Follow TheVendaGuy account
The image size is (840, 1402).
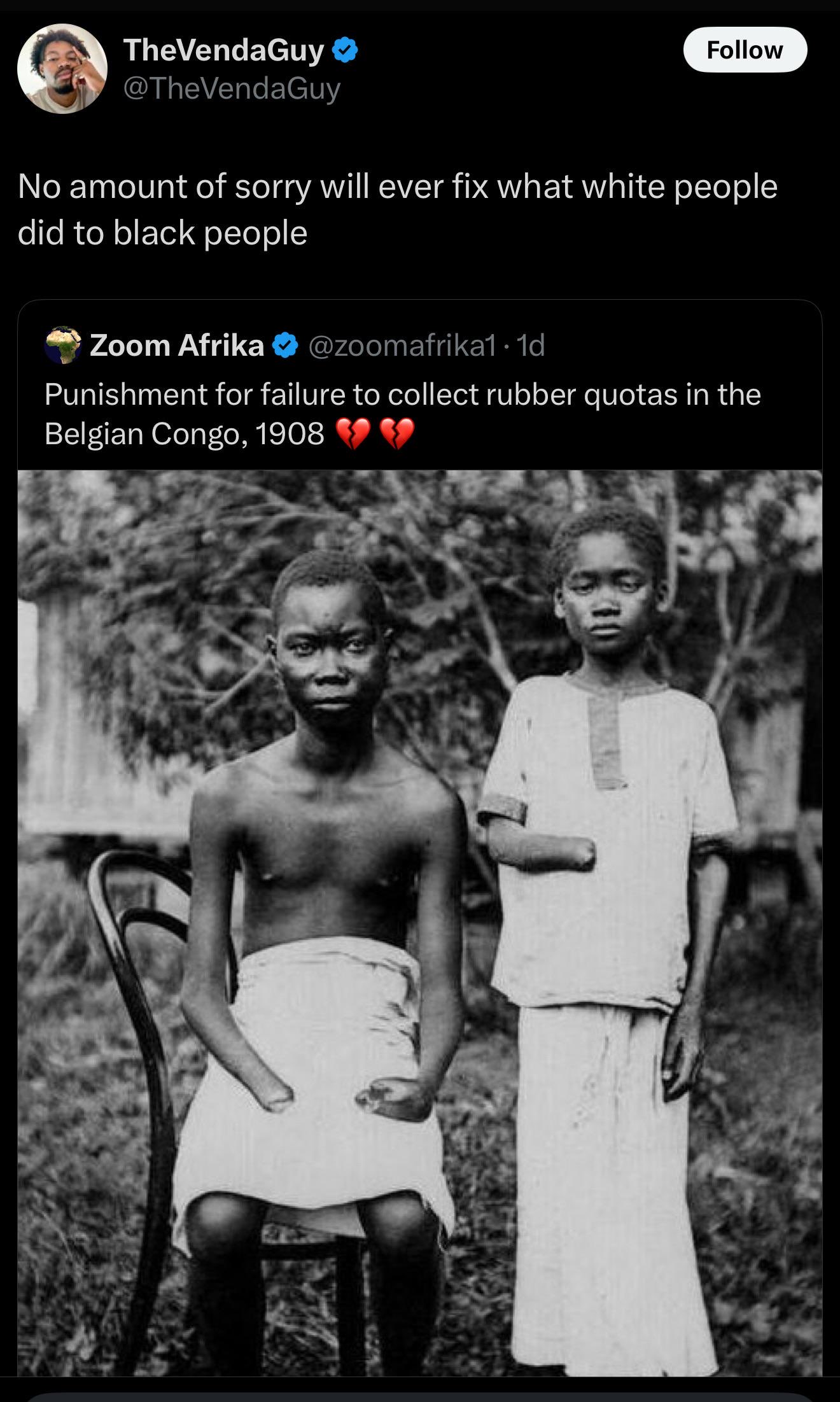tap(745, 50)
